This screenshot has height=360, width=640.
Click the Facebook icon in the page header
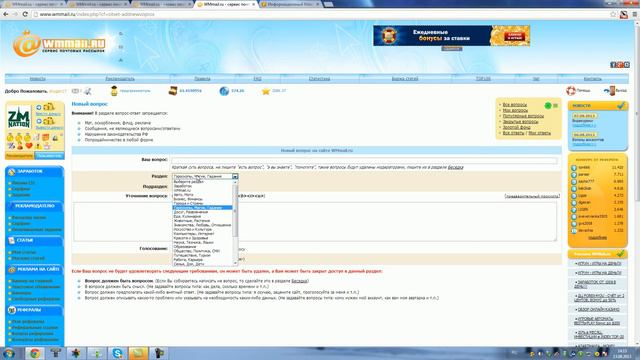coord(613,65)
